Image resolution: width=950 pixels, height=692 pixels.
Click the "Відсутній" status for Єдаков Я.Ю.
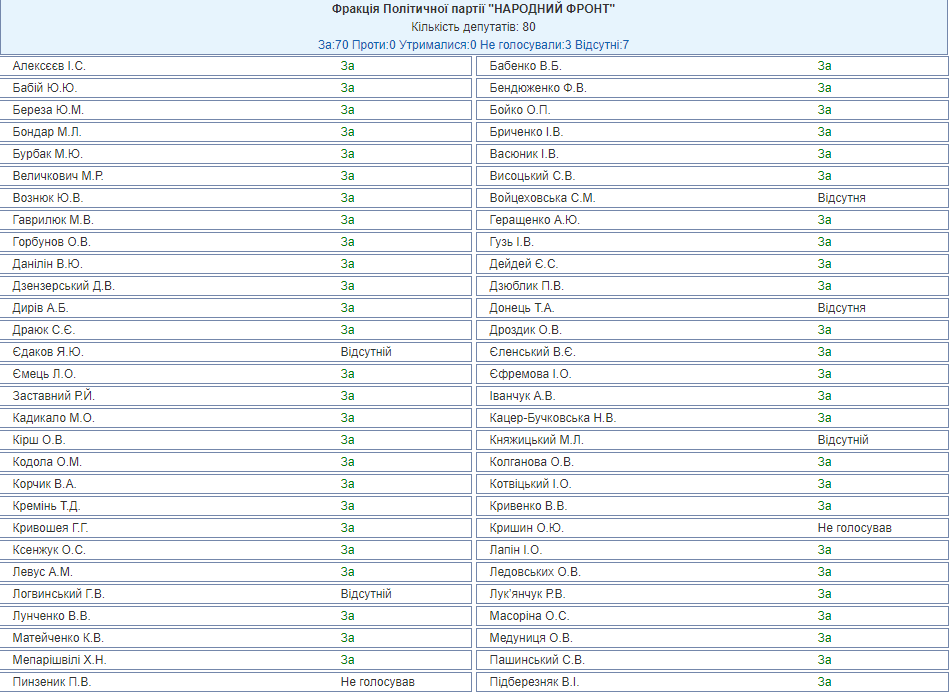[x=366, y=352]
